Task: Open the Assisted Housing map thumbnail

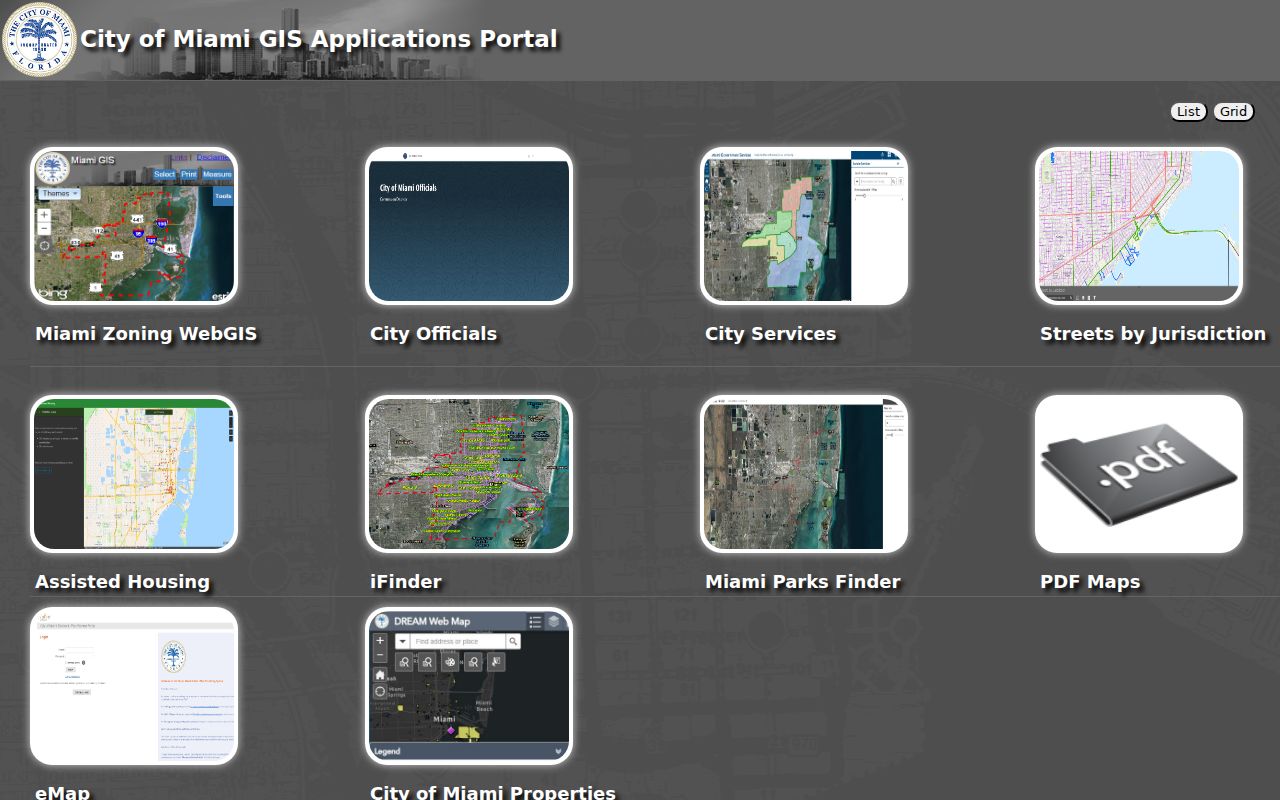Action: [134, 474]
